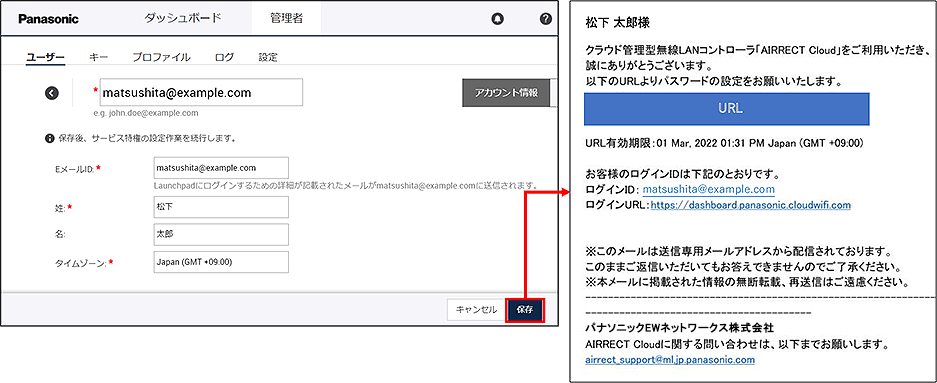Click the airrect_support@ml.jp.panasonic.com email link
This screenshot has width=937, height=383.
coord(670,360)
